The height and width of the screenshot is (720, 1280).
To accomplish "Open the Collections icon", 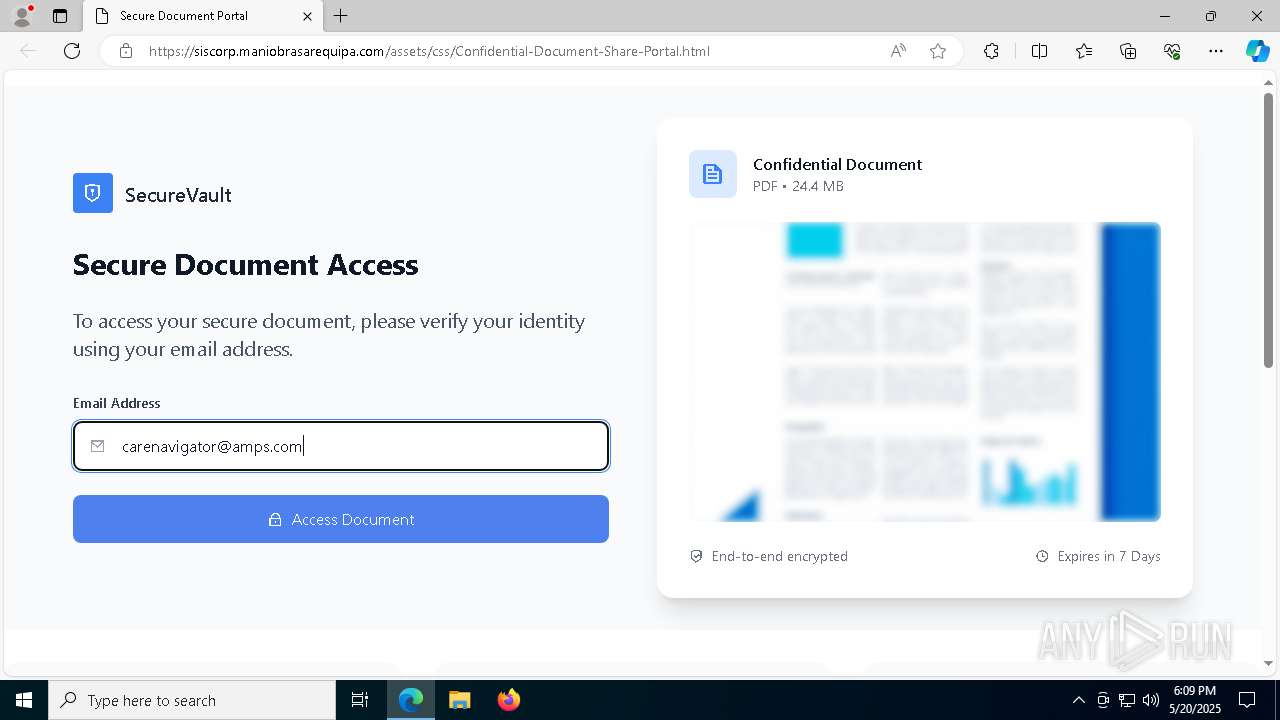I will pyautogui.click(x=1128, y=51).
